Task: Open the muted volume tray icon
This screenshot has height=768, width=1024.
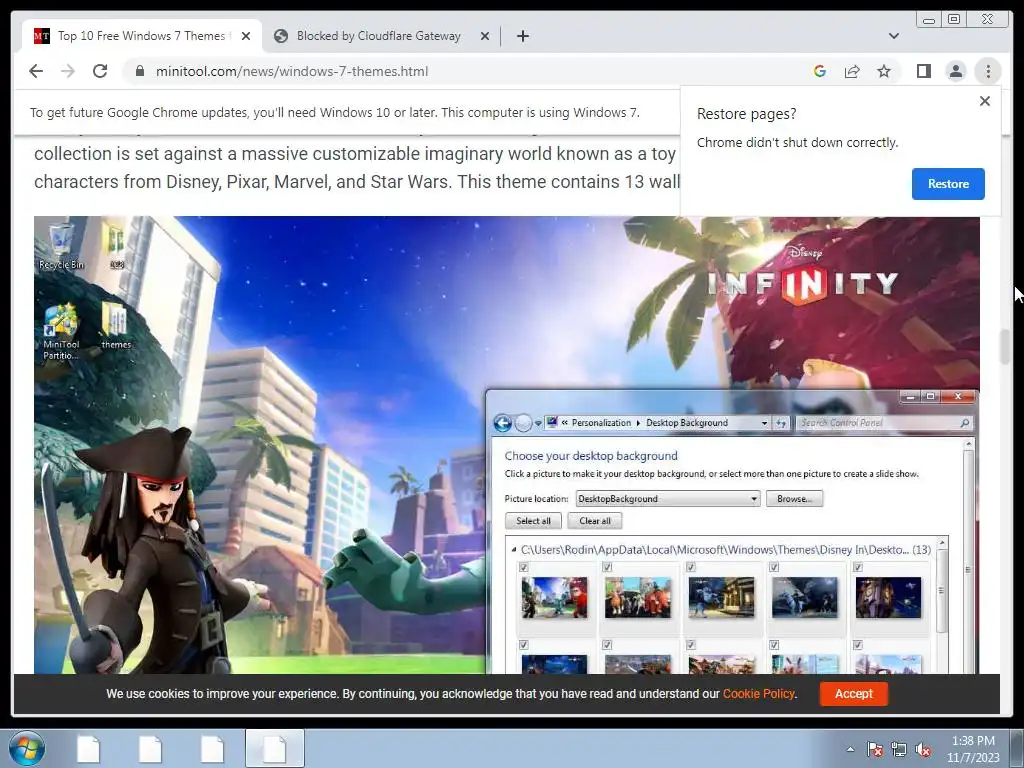Action: [923, 749]
